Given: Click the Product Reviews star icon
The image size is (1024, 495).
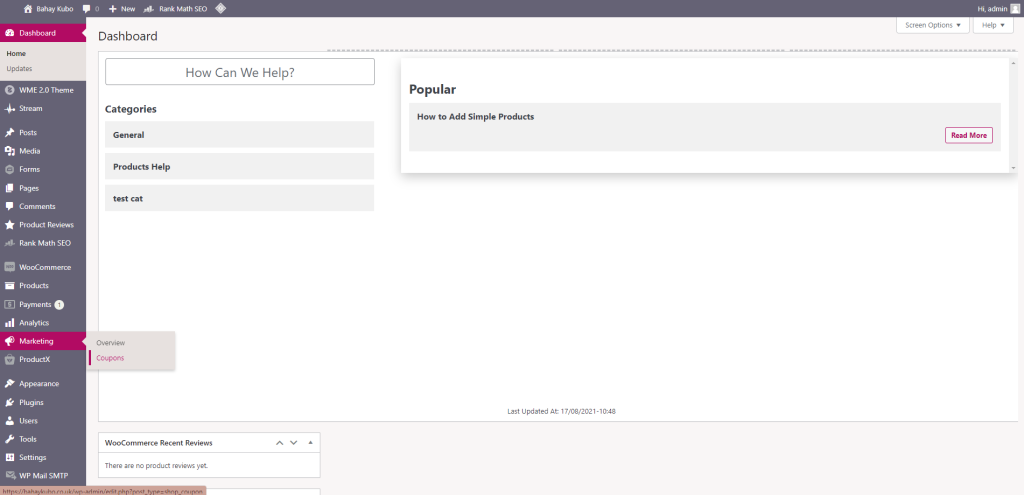Looking at the screenshot, I should point(9,225).
